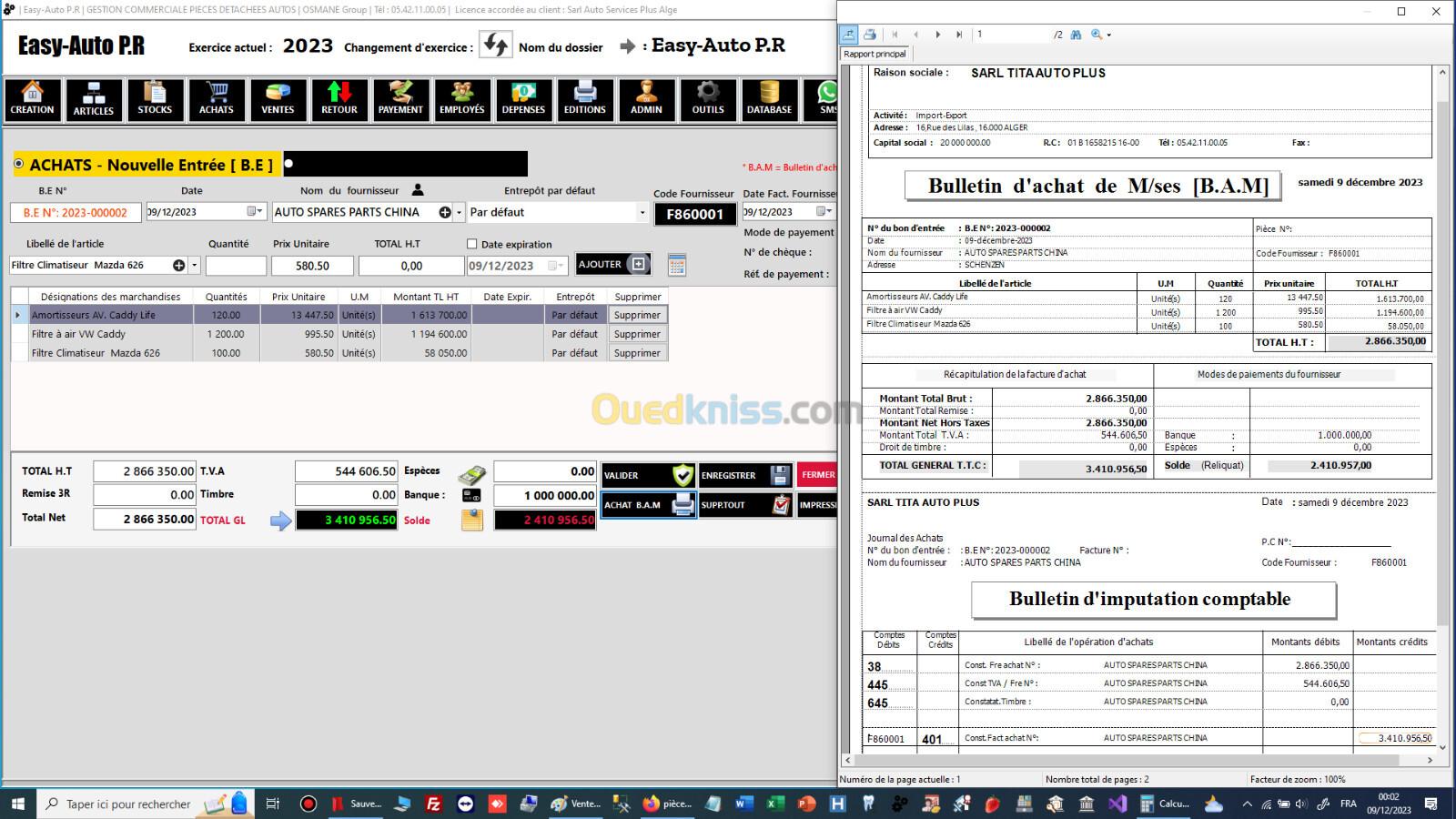Screen dimensions: 1456x819
Task: Click the calculator icon beside AJOUTER
Action: (676, 265)
